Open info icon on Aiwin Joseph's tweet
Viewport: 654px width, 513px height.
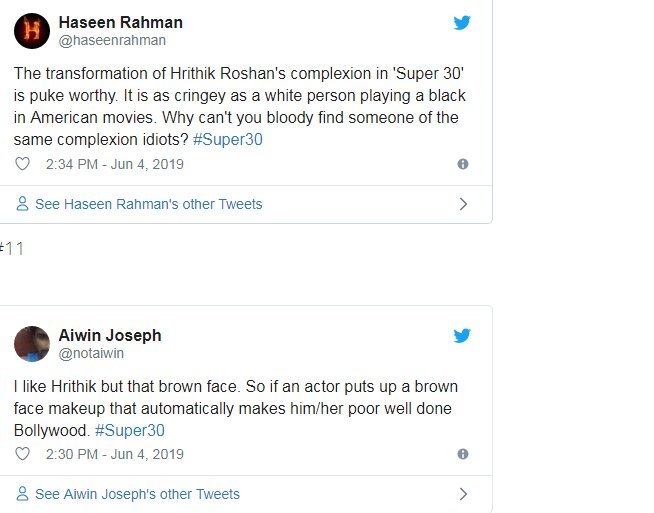pyautogui.click(x=462, y=454)
